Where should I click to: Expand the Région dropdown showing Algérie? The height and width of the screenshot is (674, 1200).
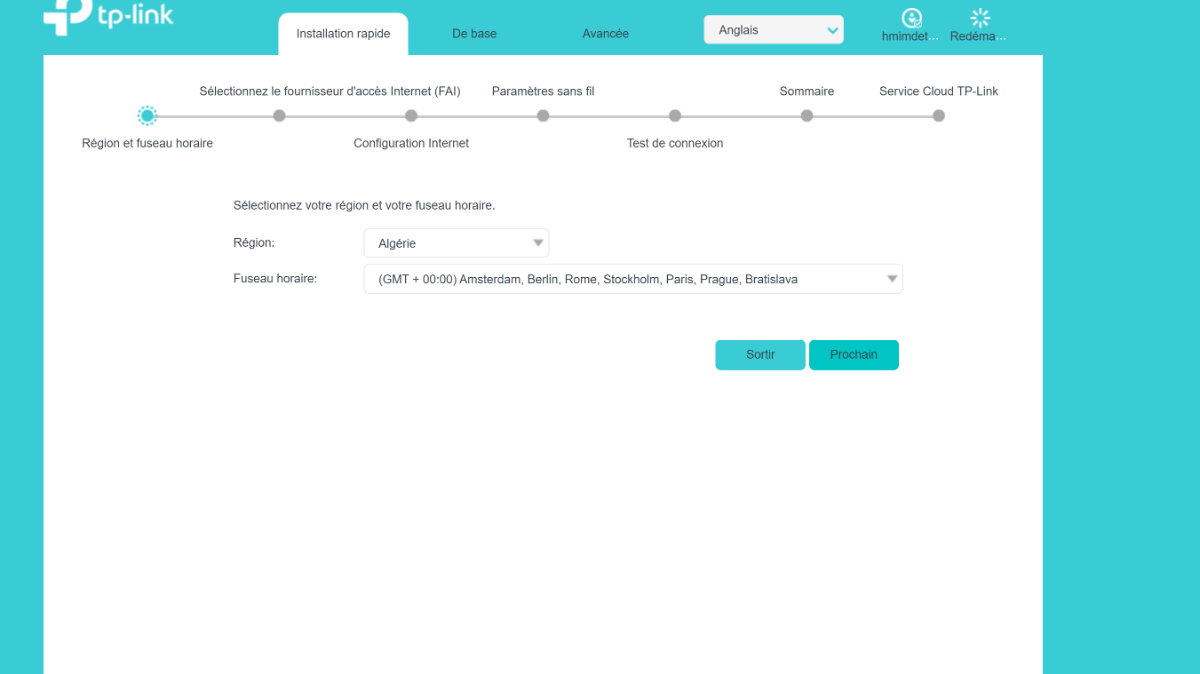pyautogui.click(x=456, y=243)
